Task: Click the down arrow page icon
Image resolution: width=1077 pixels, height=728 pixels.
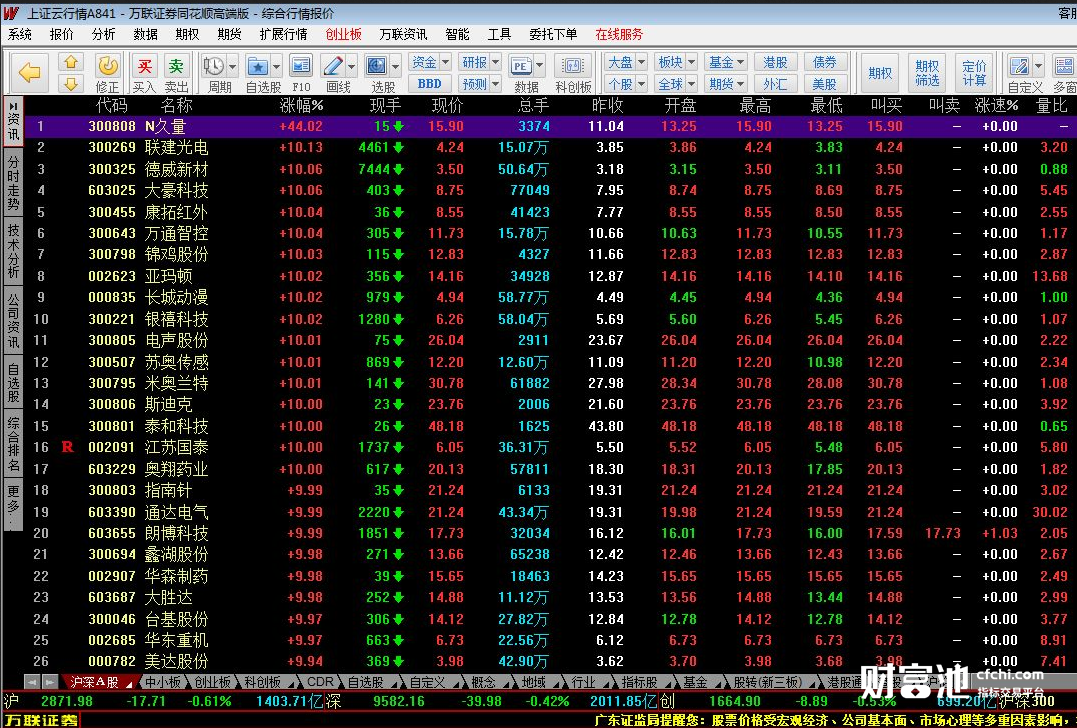Action: pos(71,84)
